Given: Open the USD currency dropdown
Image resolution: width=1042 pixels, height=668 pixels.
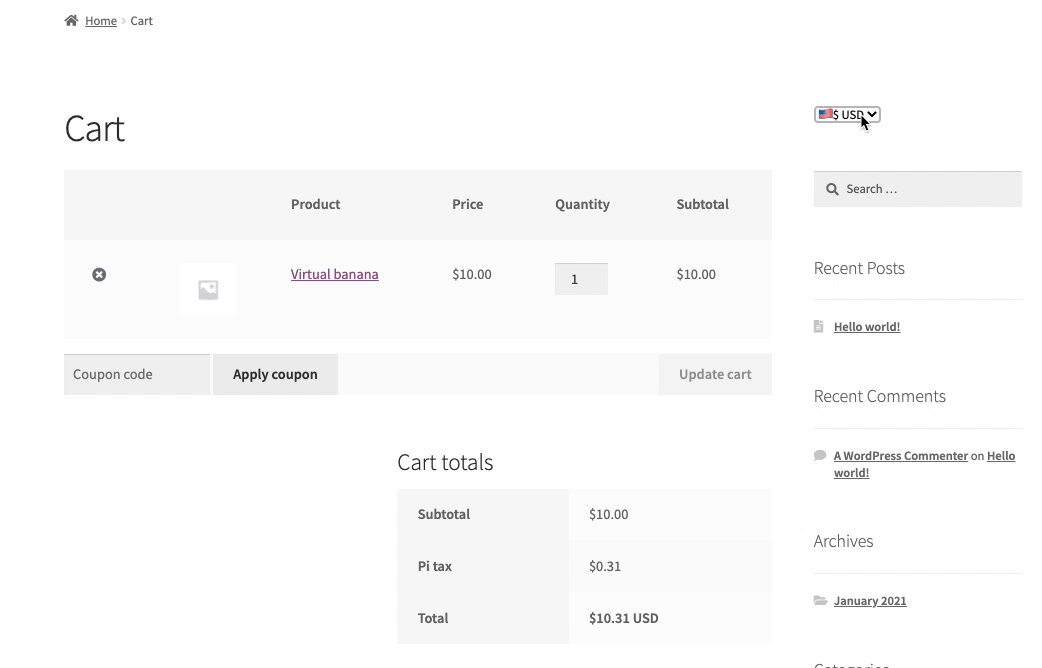Looking at the screenshot, I should 847,114.
